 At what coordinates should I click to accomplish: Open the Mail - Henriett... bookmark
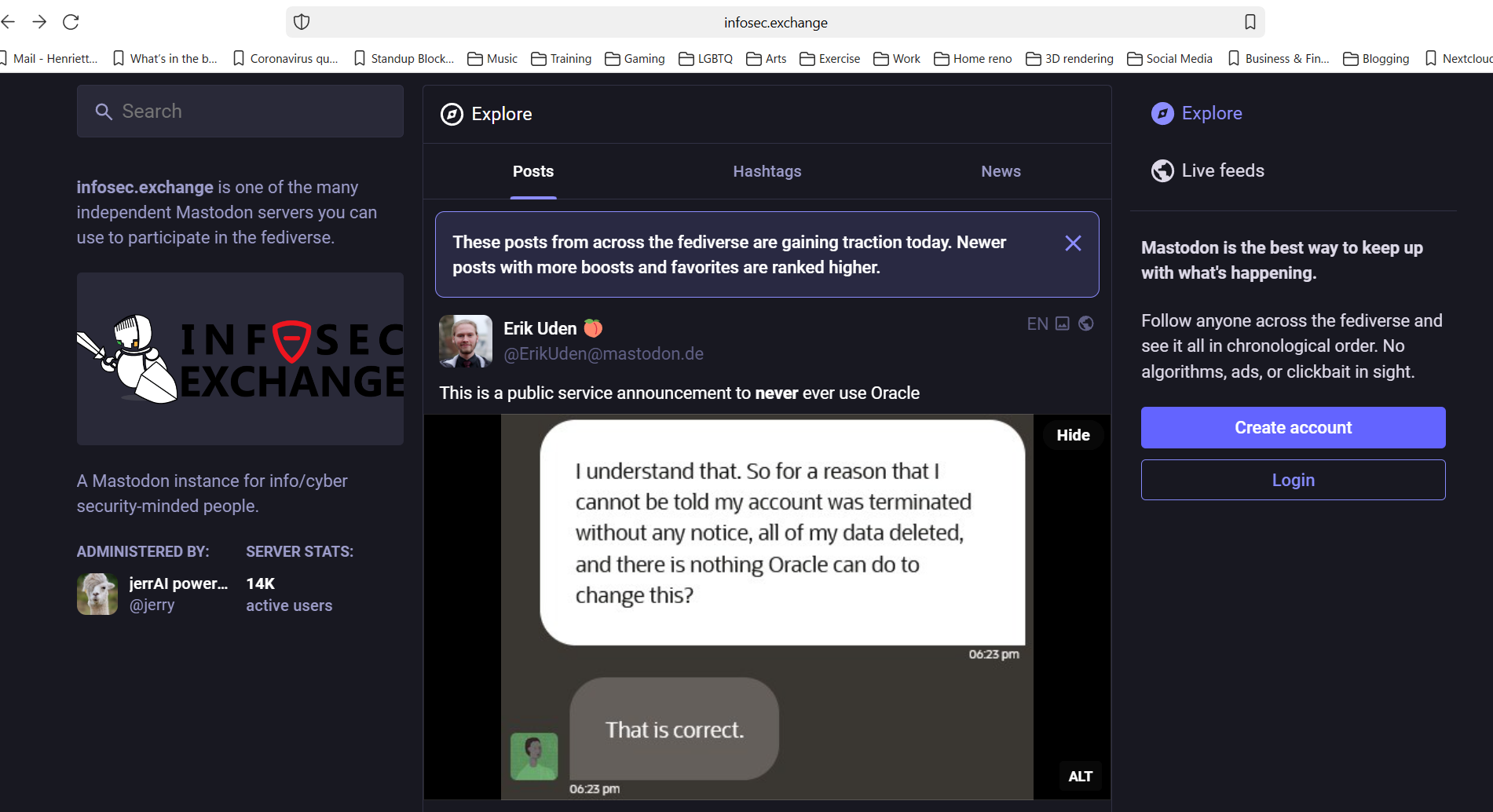(x=49, y=58)
